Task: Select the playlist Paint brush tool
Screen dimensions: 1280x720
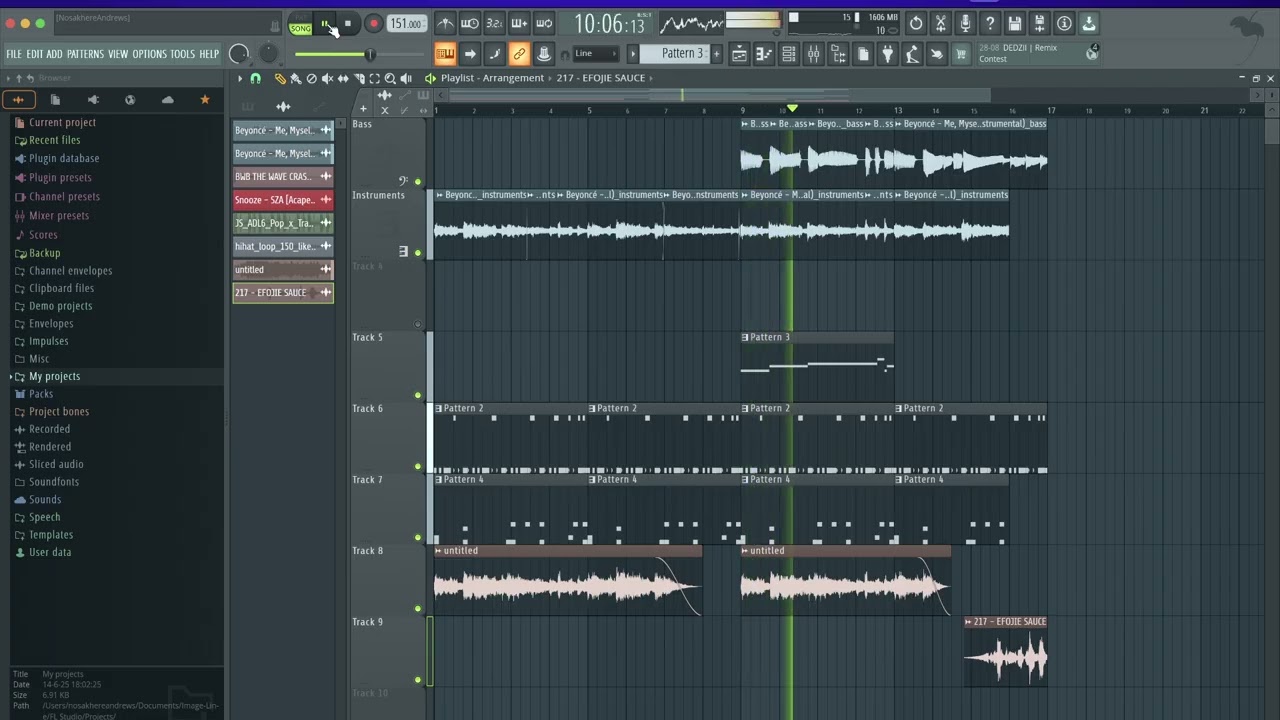Action: (295, 78)
